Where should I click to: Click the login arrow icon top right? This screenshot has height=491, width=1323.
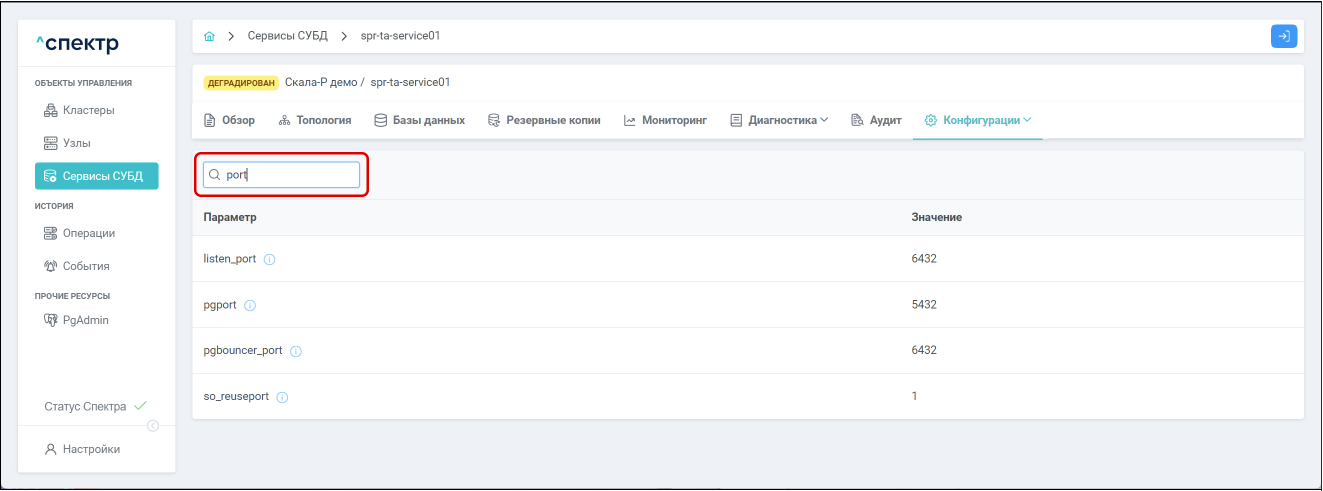(x=1284, y=36)
